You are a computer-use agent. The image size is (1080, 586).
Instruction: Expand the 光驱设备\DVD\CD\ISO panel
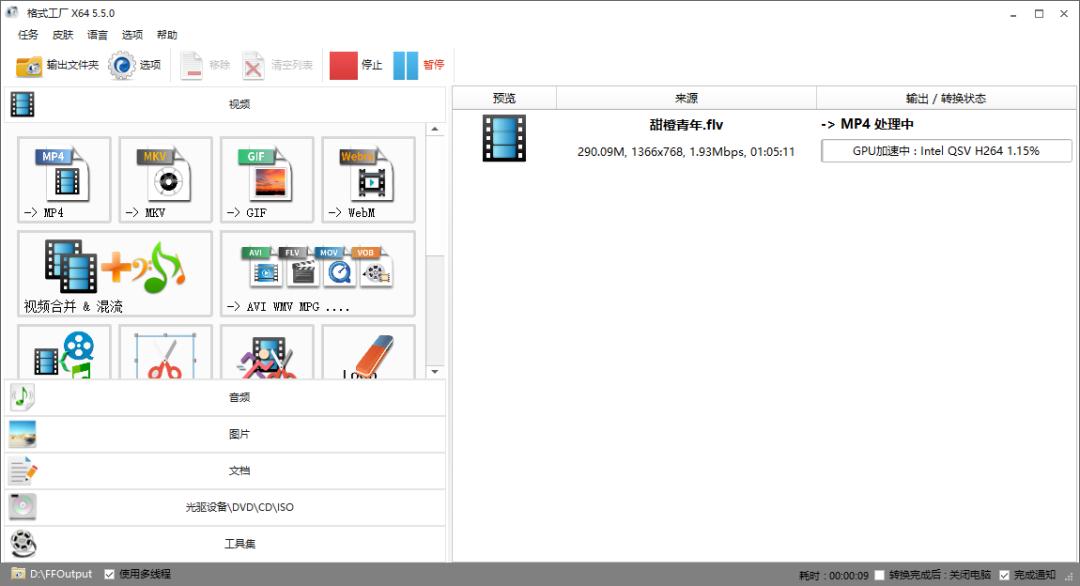pyautogui.click(x=225, y=507)
